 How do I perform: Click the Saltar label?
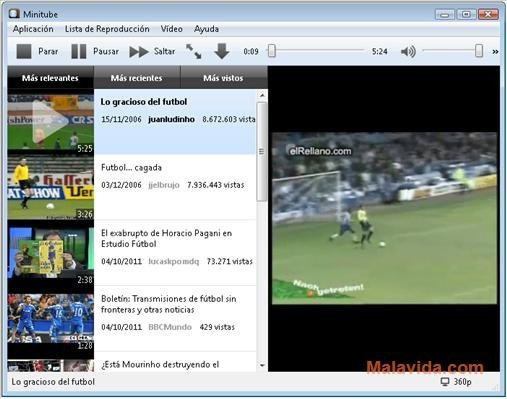pos(164,51)
